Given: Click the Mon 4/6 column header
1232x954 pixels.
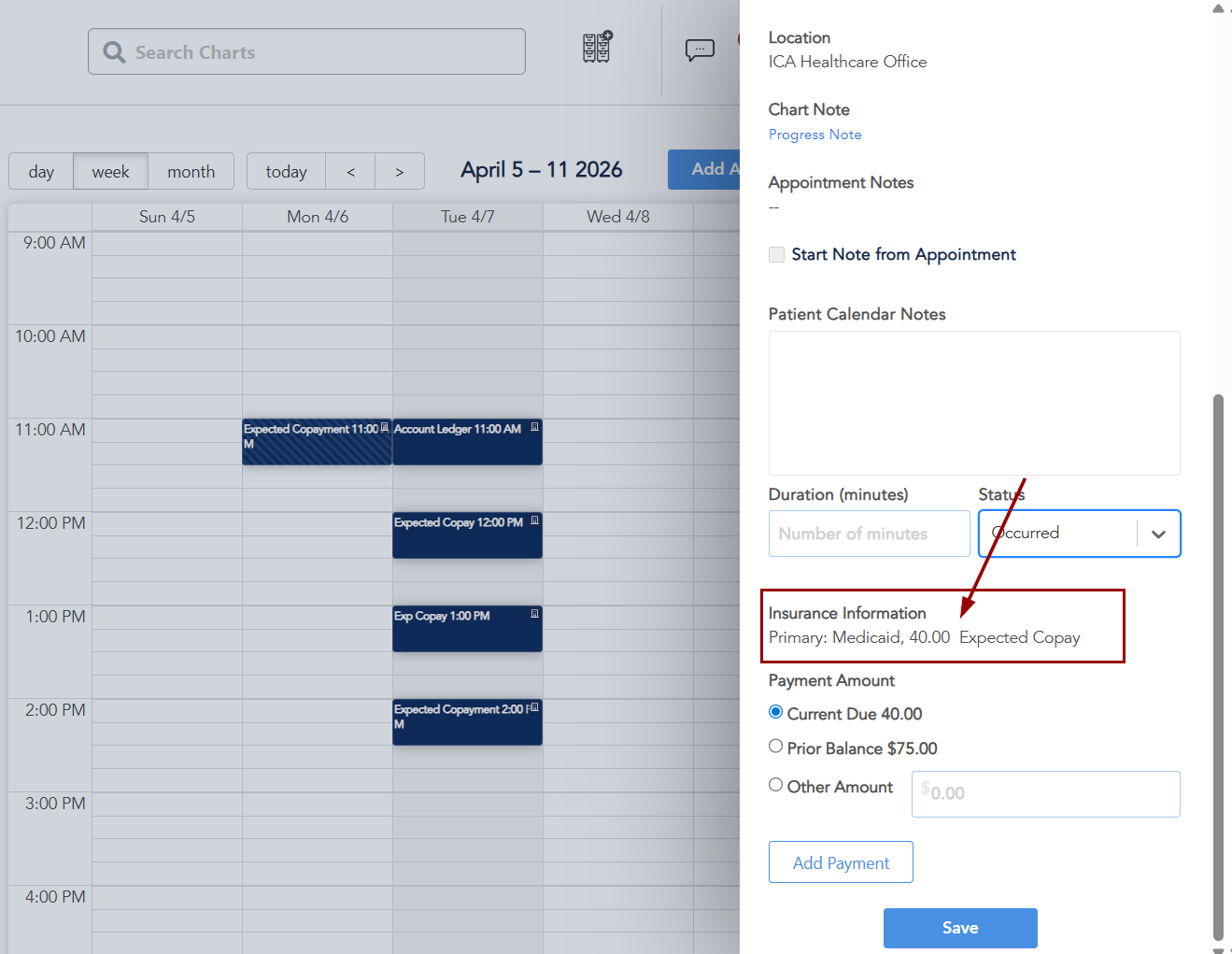Looking at the screenshot, I should pyautogui.click(x=318, y=217).
